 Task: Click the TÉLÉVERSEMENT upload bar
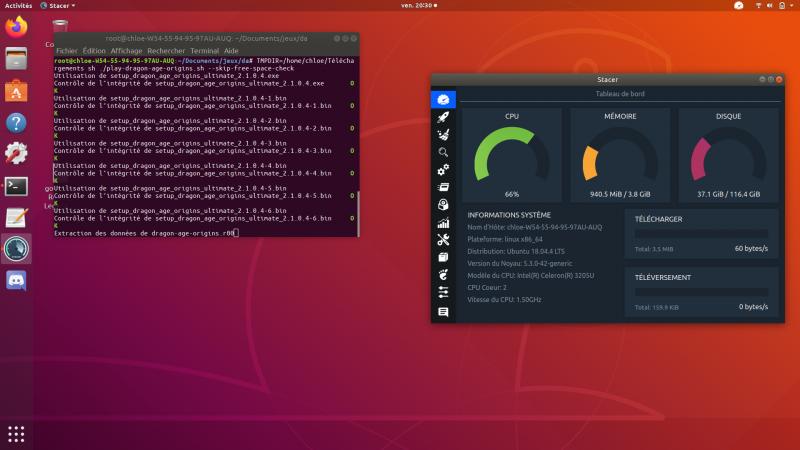tap(701, 292)
